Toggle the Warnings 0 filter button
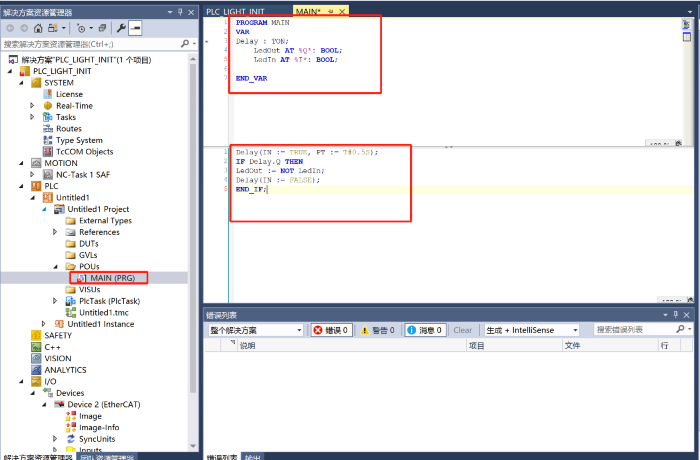Viewport: 700px width, 460px height. [378, 330]
